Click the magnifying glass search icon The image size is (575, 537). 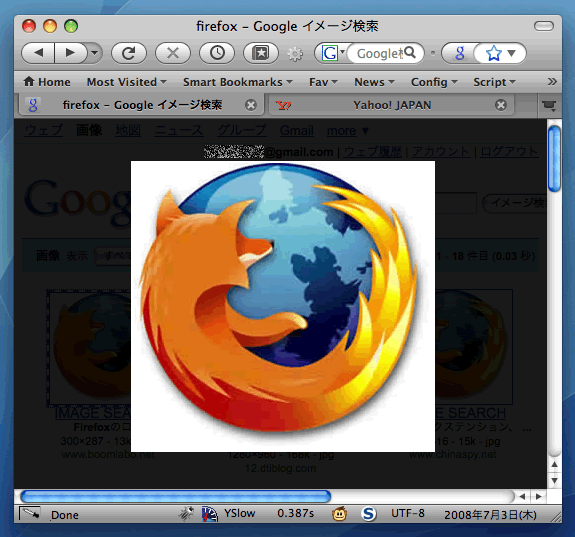[x=410, y=53]
